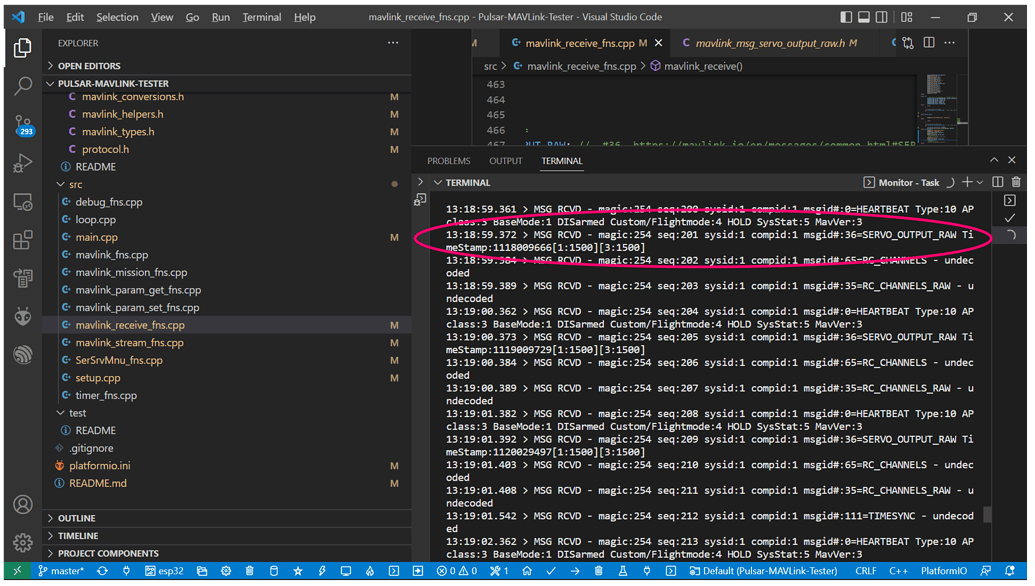Viewport: 1035px width, 586px height.
Task: Click the master branch in status bar
Action: tap(61, 571)
